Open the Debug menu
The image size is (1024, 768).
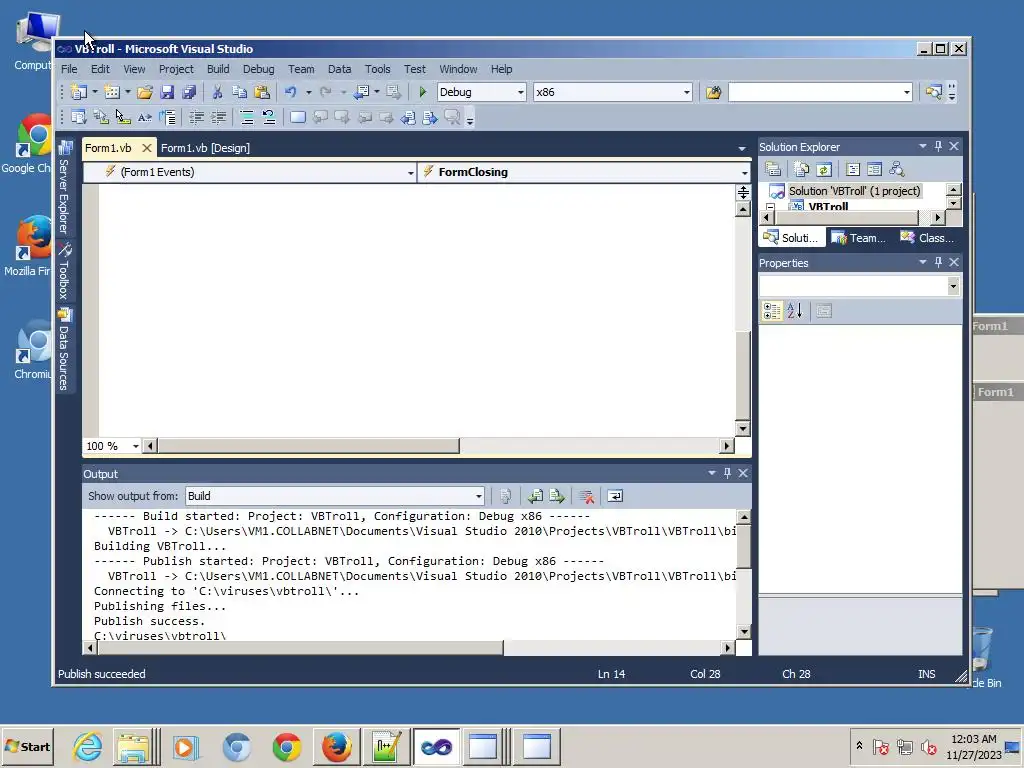(259, 69)
